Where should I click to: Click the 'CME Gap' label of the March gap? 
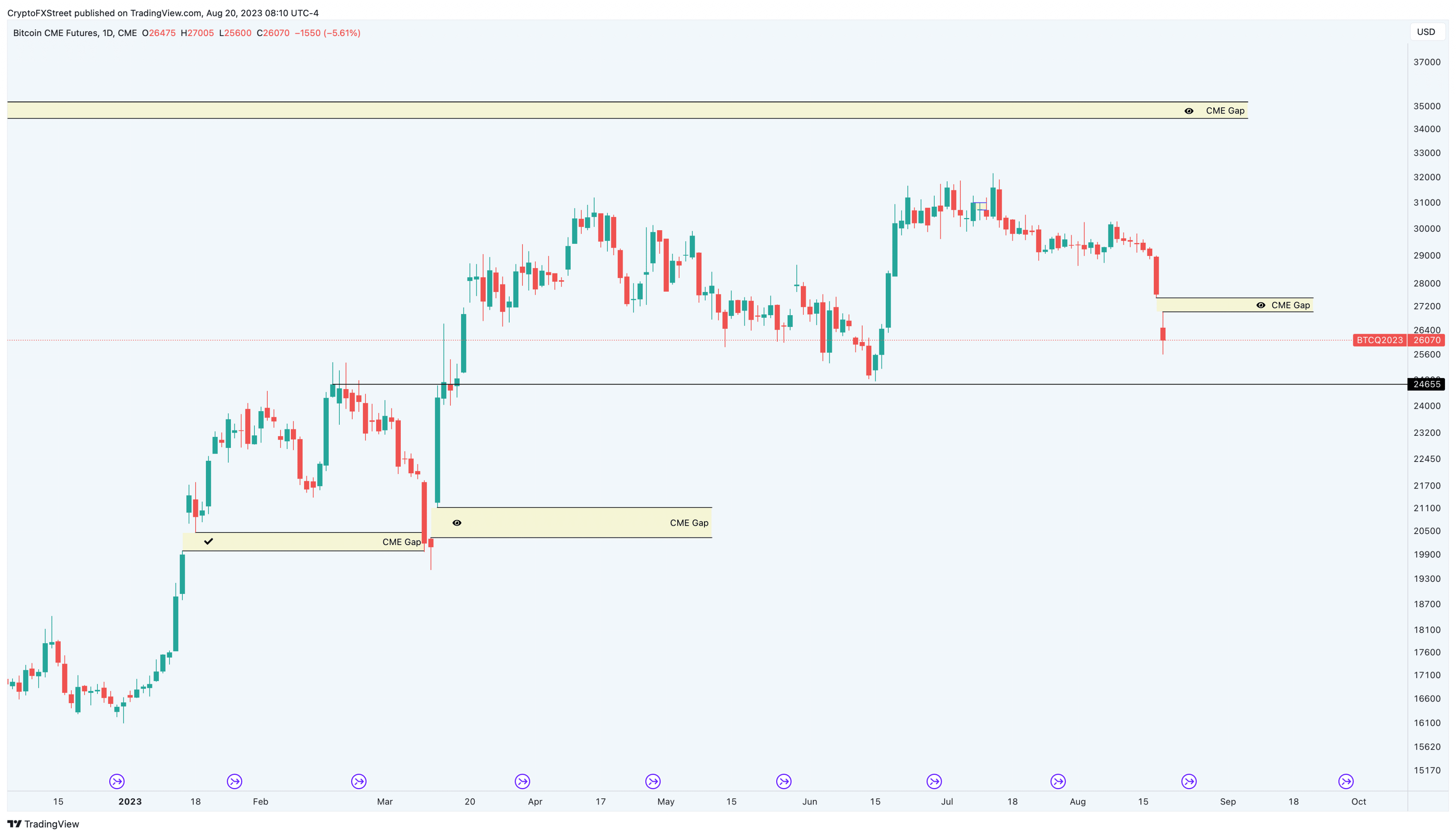(689, 523)
